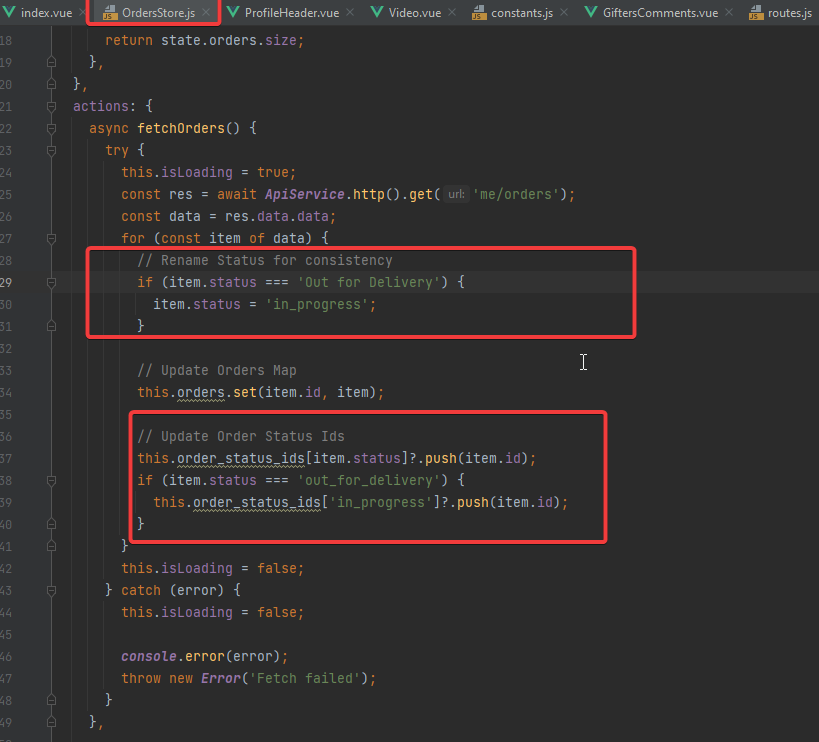Image resolution: width=819 pixels, height=742 pixels.
Task: Click '// Update Orders Map' comment
Action: tap(217, 371)
